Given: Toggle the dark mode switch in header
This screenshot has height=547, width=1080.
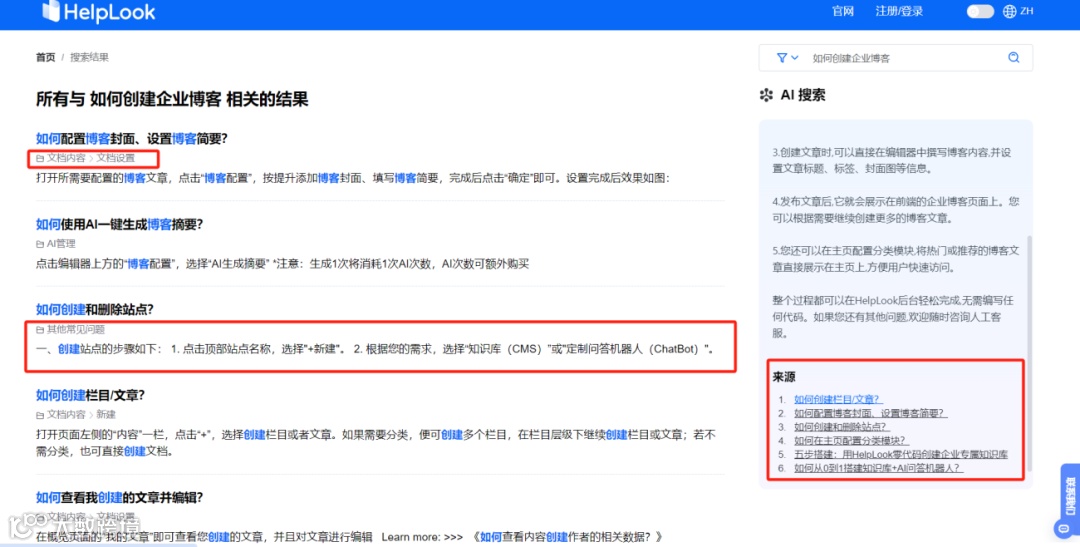Looking at the screenshot, I should 979,11.
